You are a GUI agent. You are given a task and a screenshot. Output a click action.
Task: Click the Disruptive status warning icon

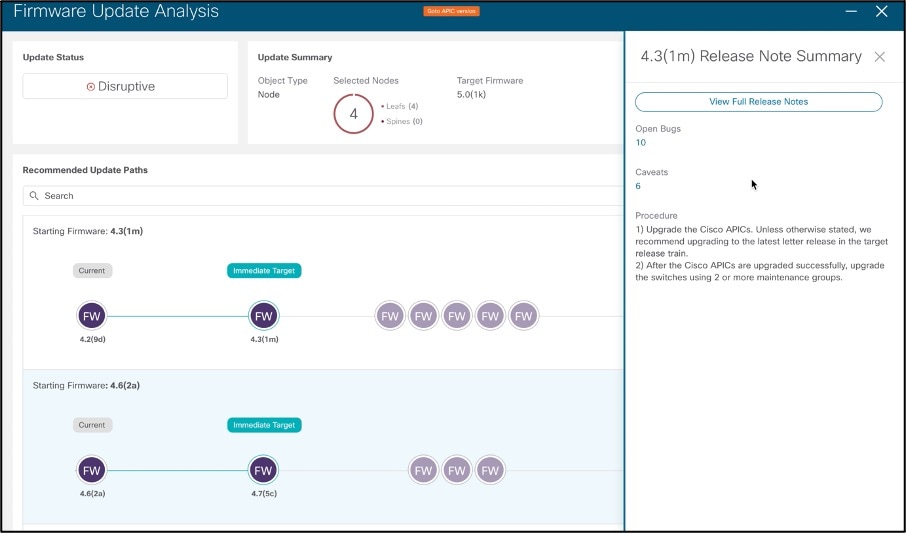91,87
